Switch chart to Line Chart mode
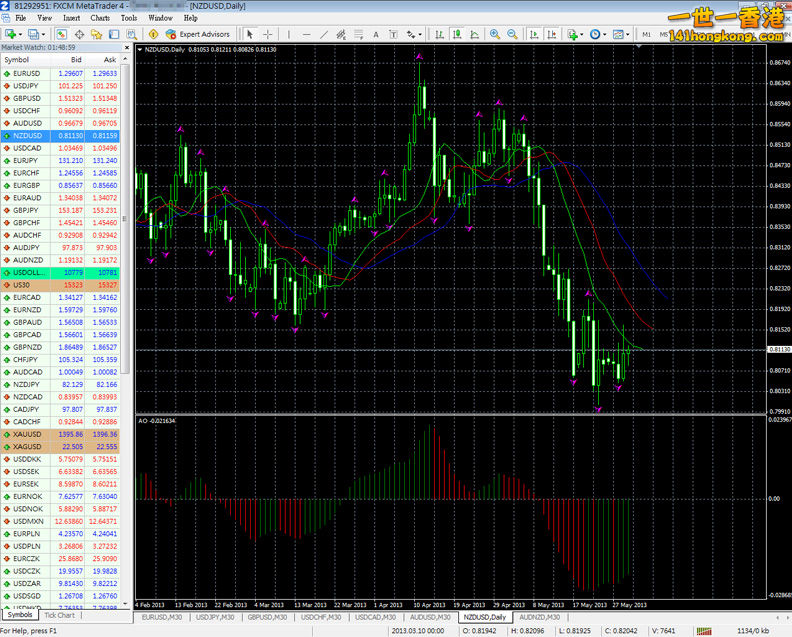This screenshot has width=792, height=637. click(474, 34)
